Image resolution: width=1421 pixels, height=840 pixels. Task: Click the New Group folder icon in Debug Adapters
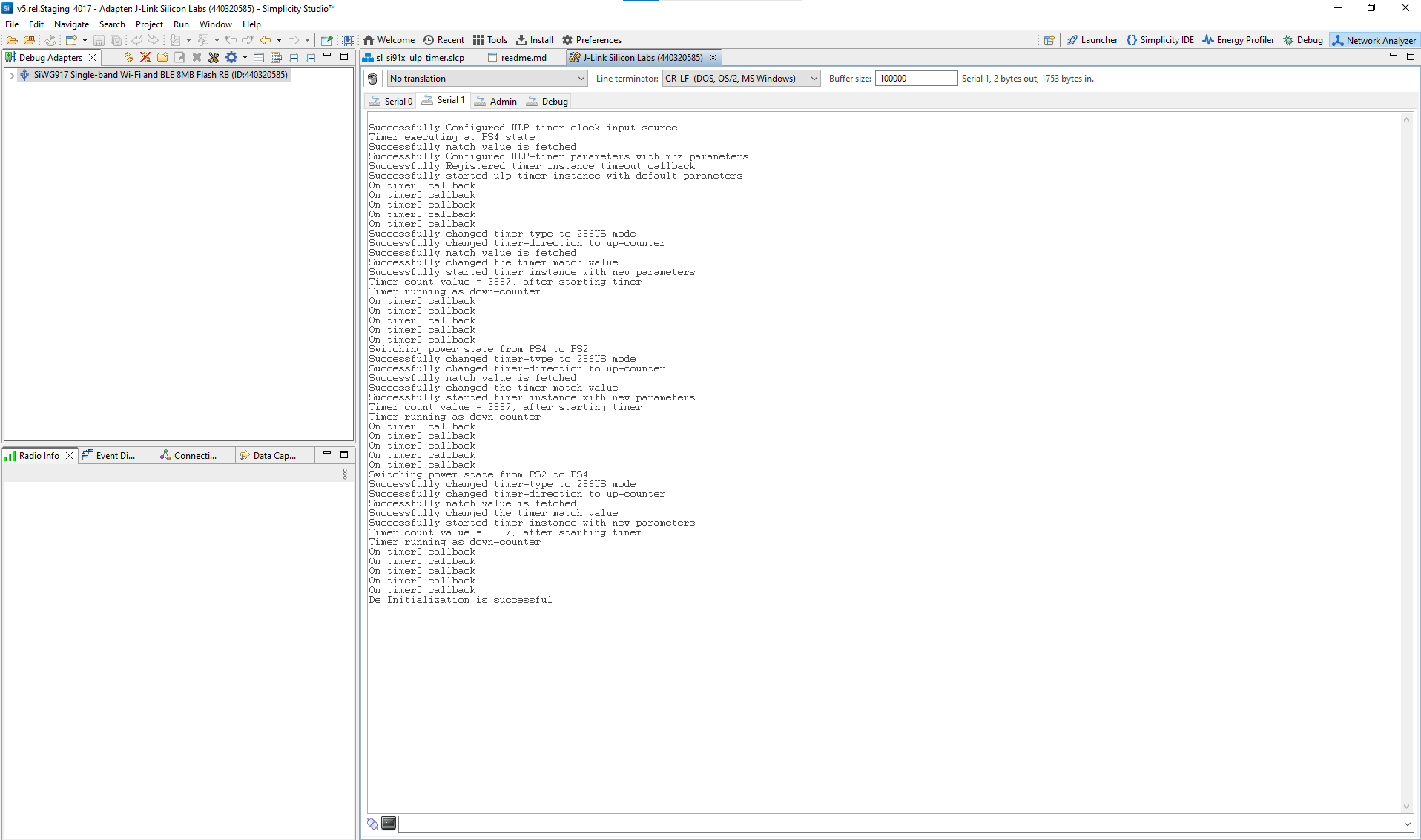(x=162, y=57)
